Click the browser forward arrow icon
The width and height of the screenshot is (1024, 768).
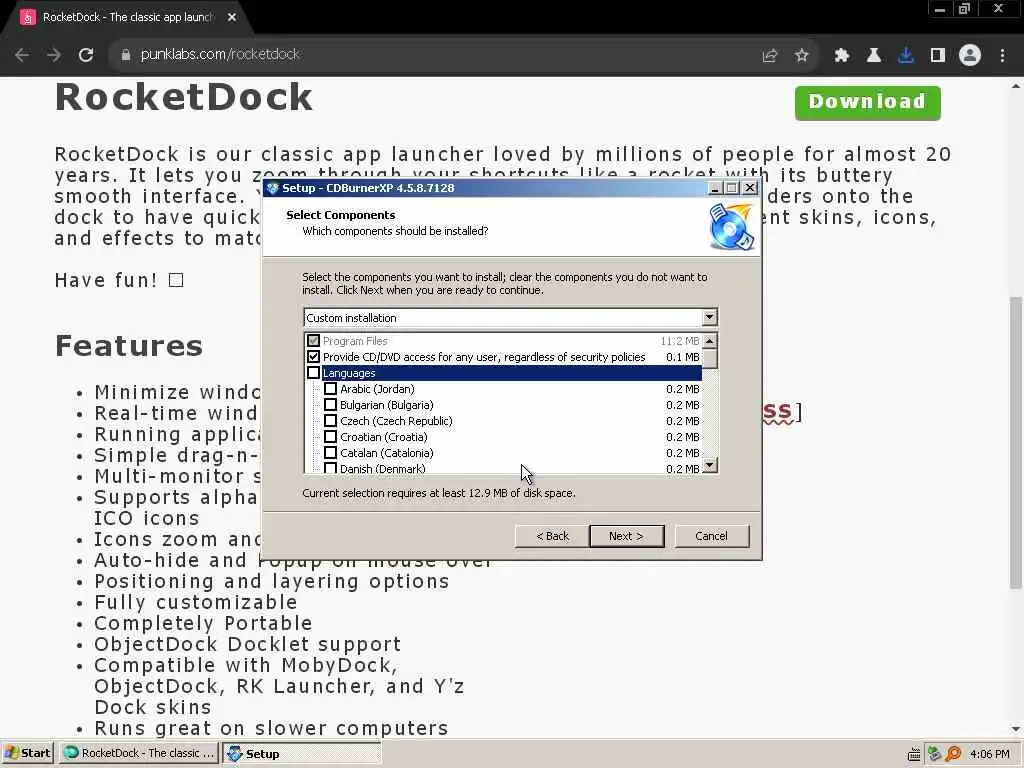tap(54, 55)
